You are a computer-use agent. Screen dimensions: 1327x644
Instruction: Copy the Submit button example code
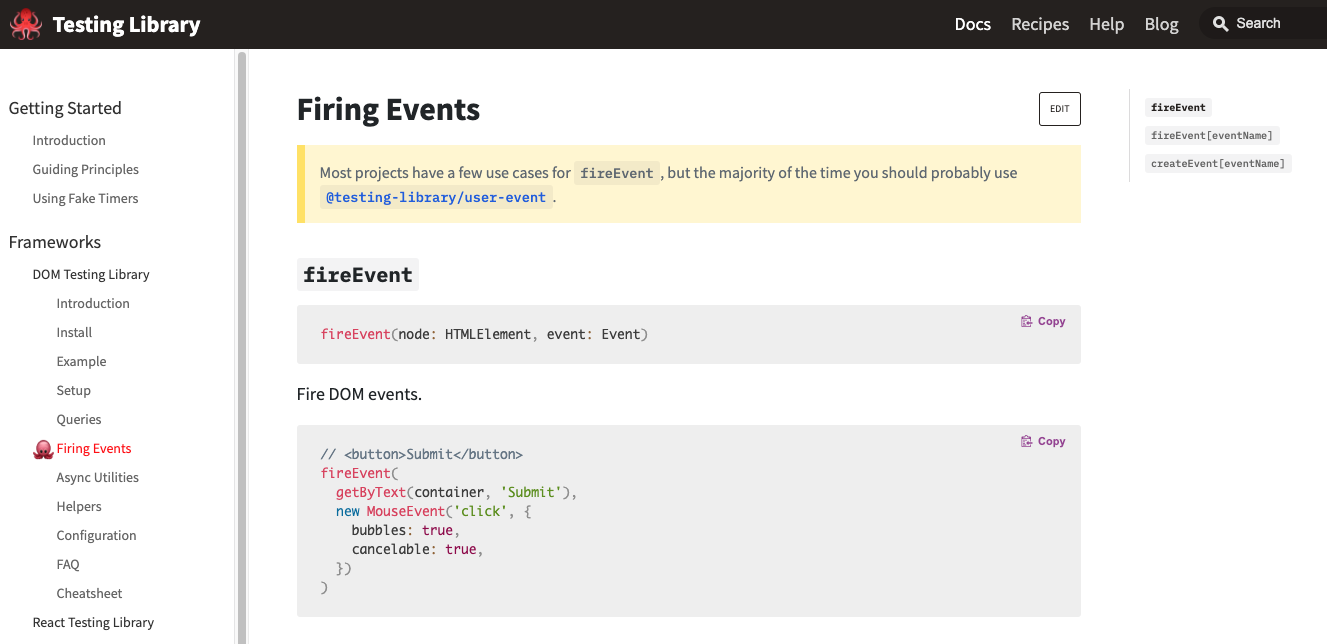click(x=1043, y=442)
